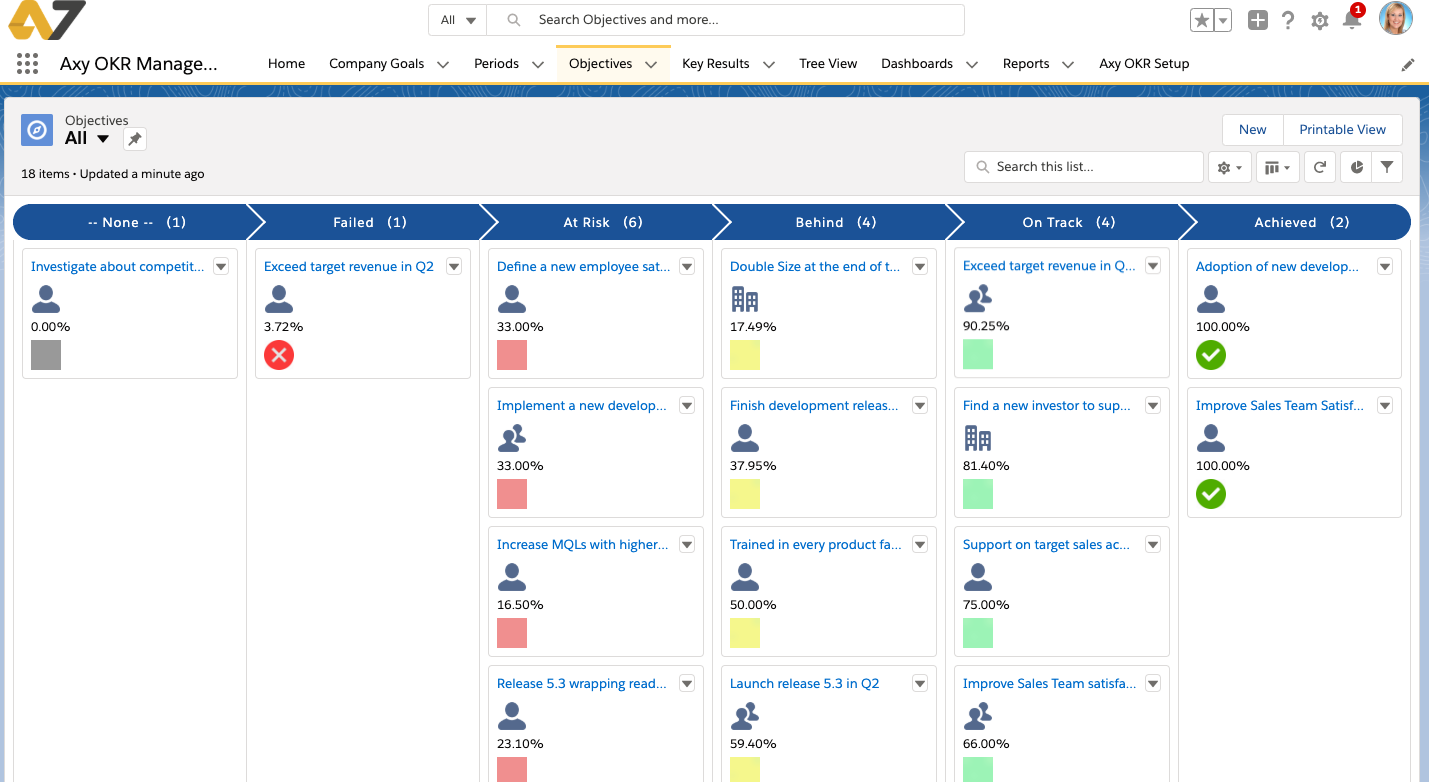The image size is (1429, 782).
Task: Open the Favorites star icon
Action: (1201, 20)
